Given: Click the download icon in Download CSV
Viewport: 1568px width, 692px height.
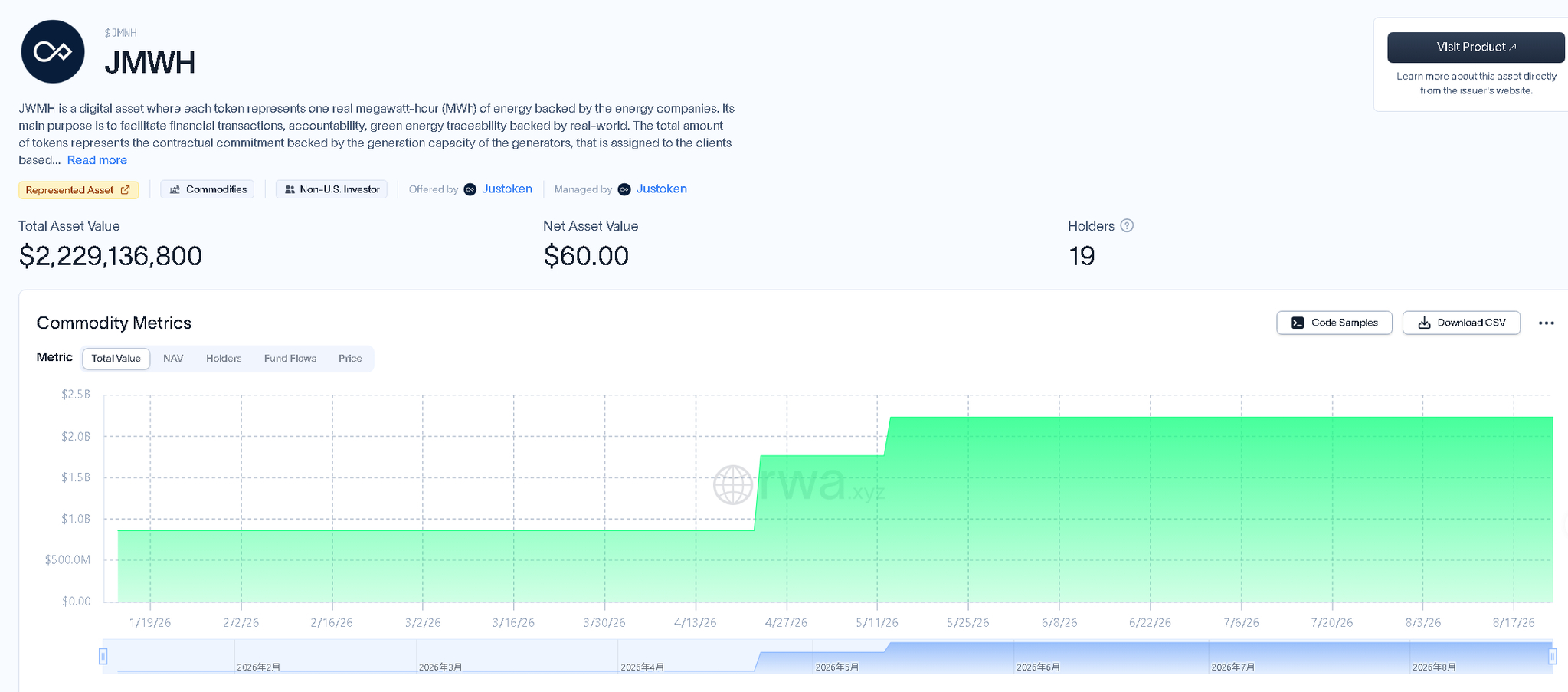Looking at the screenshot, I should (x=1424, y=323).
